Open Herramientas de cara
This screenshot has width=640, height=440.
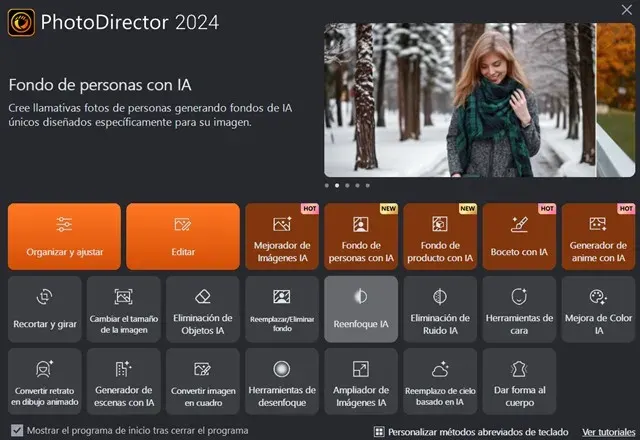click(519, 309)
